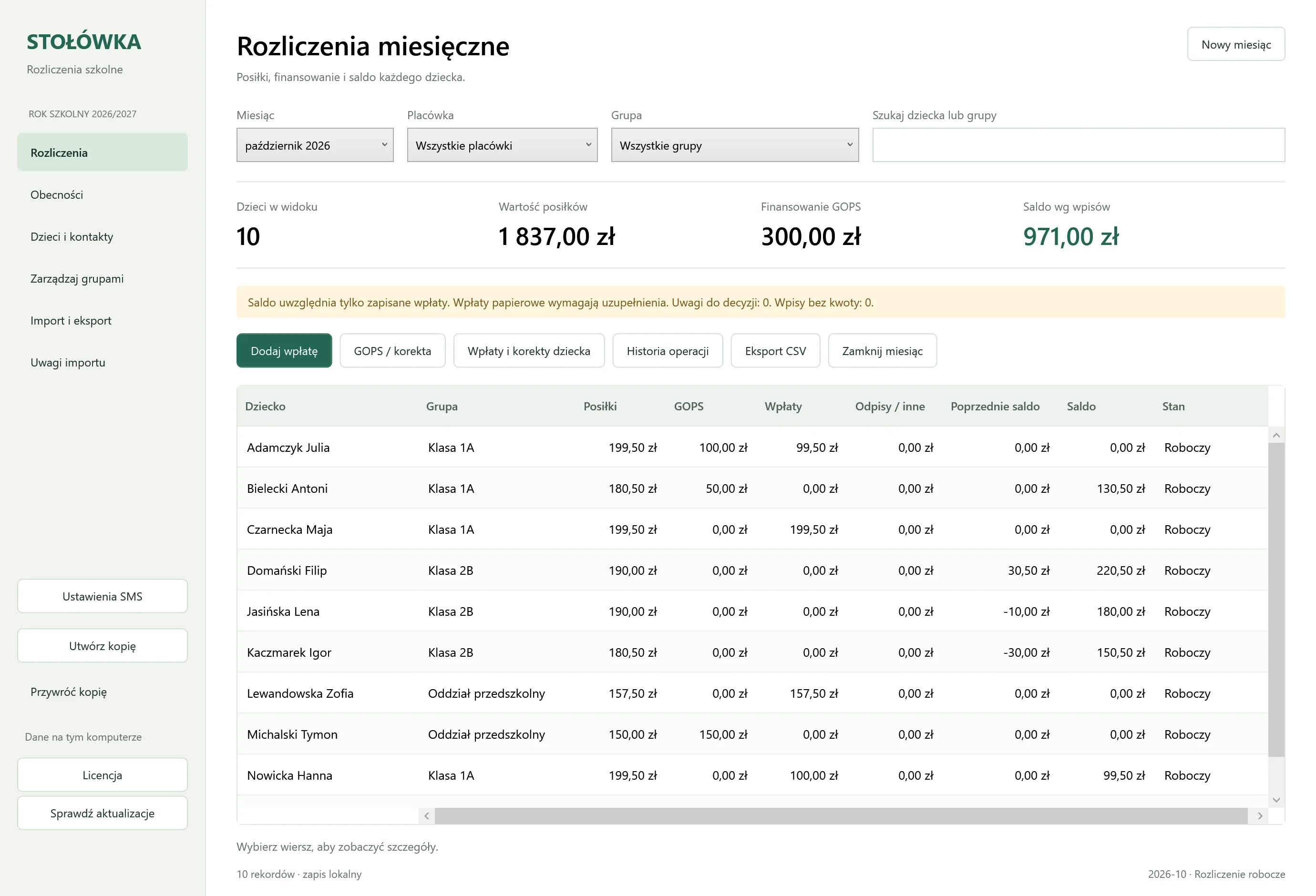Open the Licencja dialog
Image resolution: width=1316 pixels, height=896 pixels.
[x=103, y=775]
